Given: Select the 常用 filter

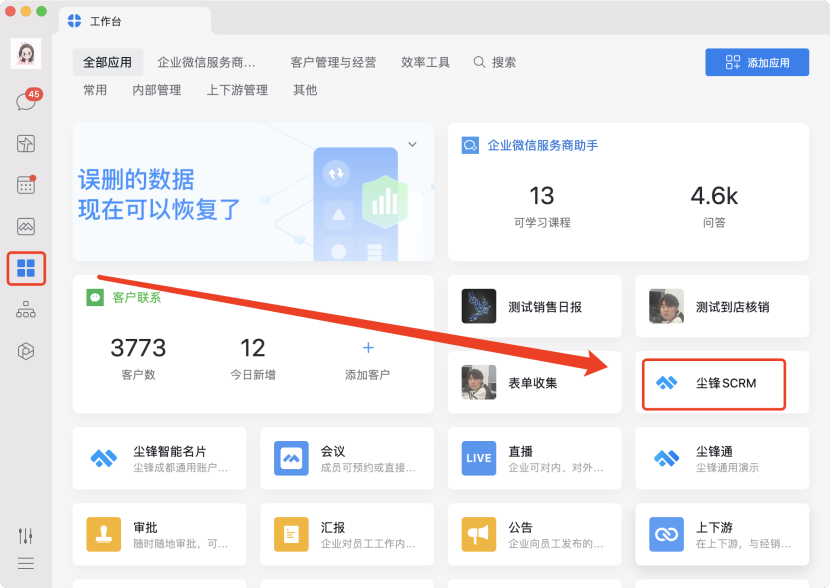Looking at the screenshot, I should click(95, 90).
